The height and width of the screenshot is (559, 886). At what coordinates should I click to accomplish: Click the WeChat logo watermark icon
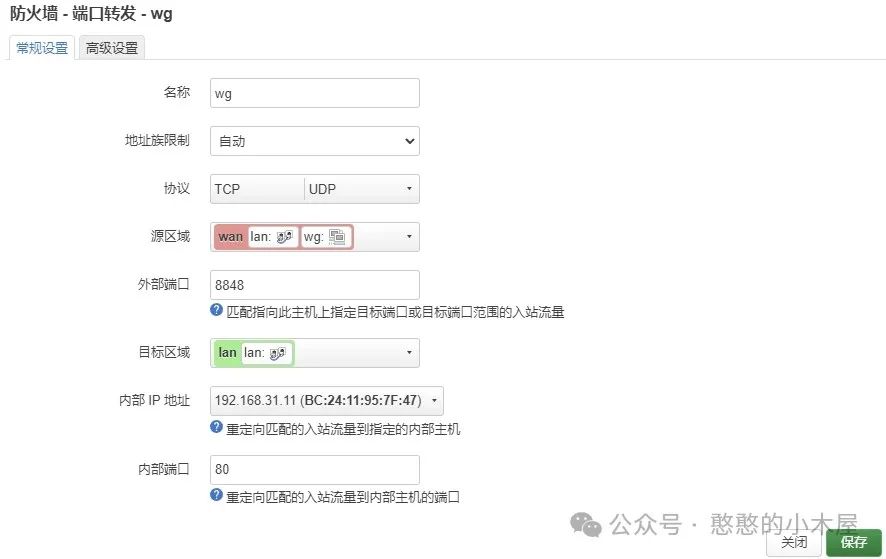pos(585,524)
